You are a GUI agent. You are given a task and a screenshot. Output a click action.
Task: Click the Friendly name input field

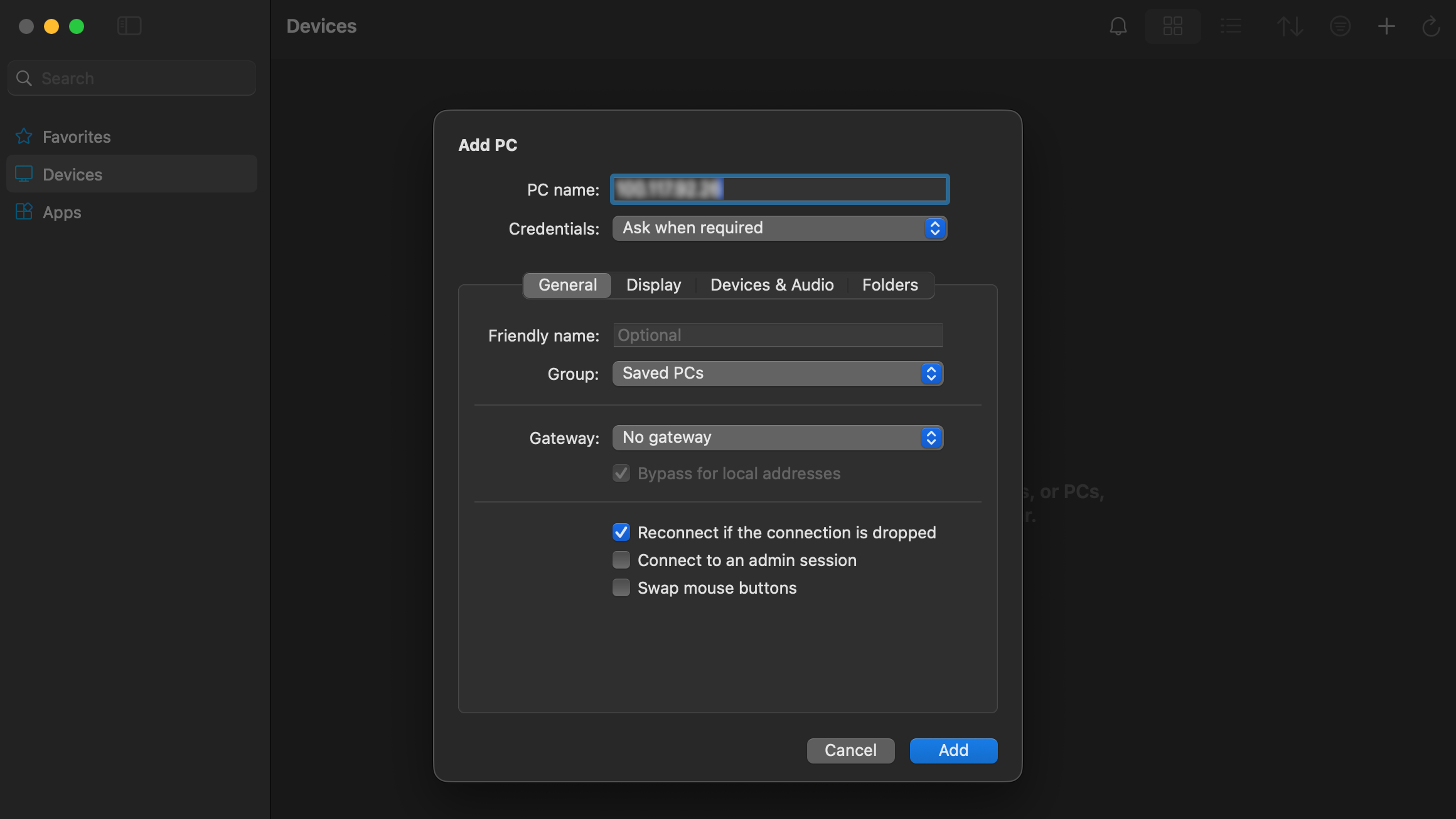point(777,335)
